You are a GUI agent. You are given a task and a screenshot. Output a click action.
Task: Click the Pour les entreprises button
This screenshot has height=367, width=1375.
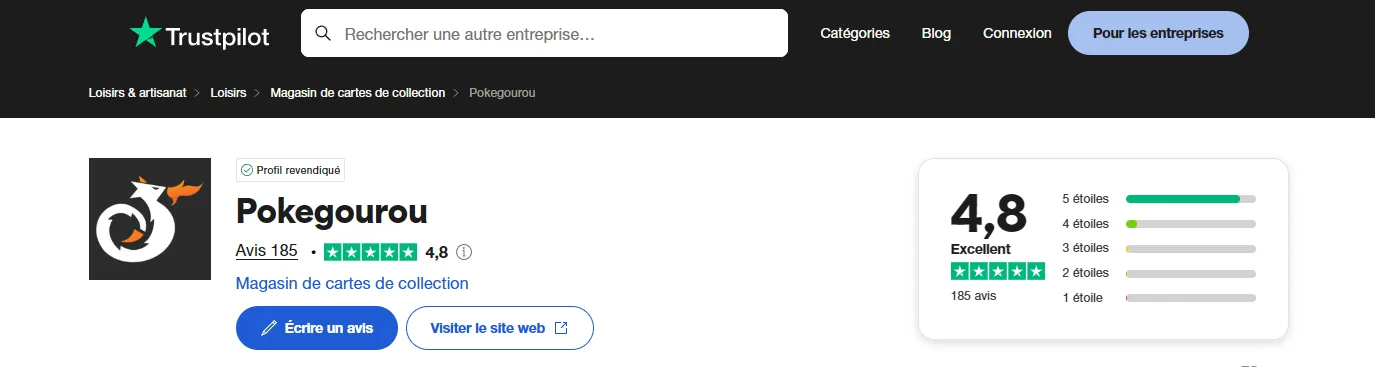pos(1158,33)
